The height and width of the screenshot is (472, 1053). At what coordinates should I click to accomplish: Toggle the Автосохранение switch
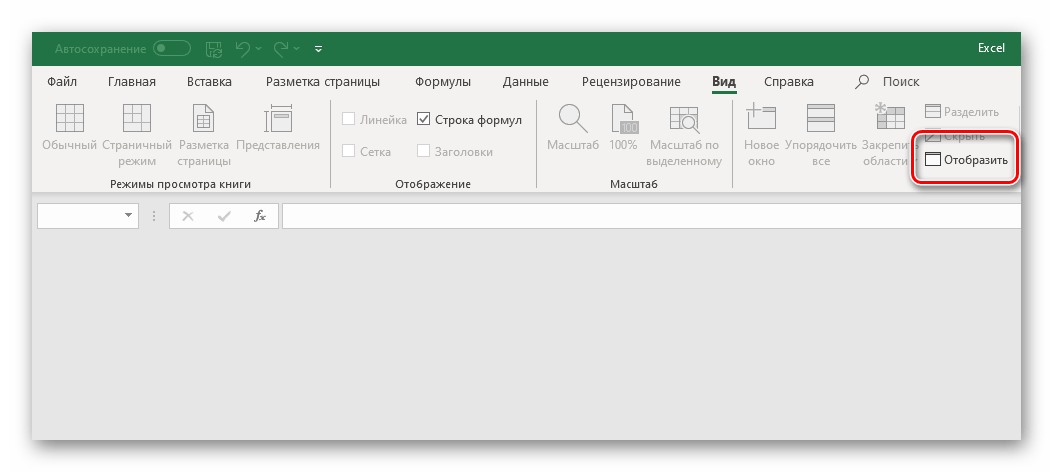tap(171, 48)
